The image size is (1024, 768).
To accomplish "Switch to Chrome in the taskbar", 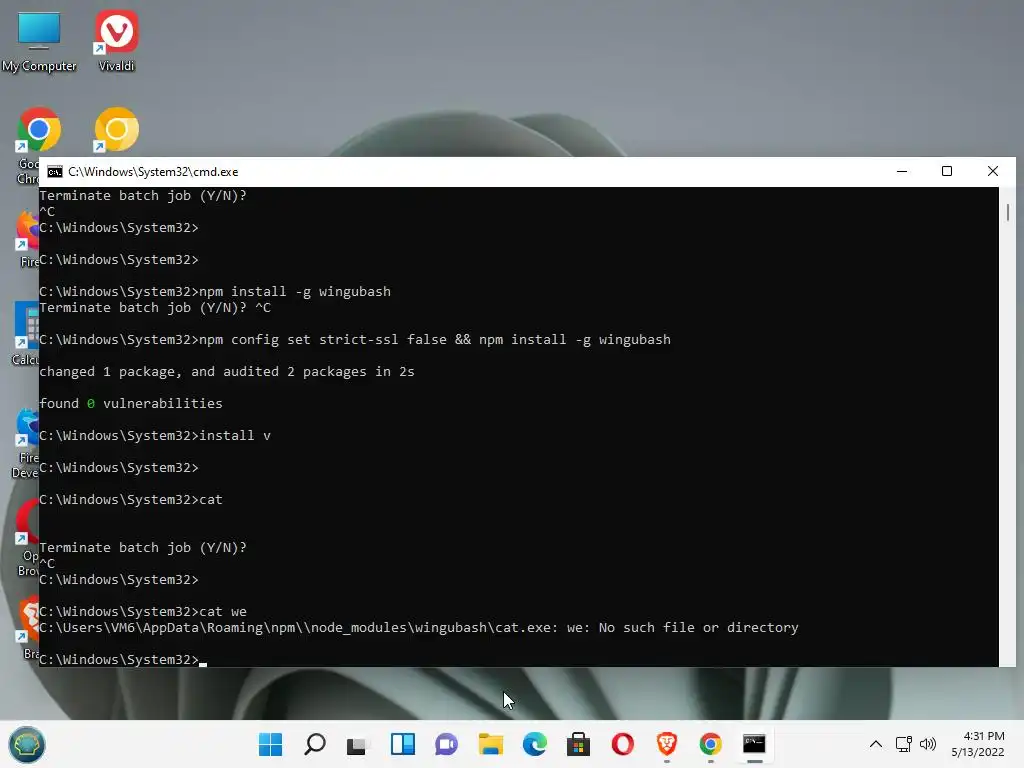I will 711,744.
